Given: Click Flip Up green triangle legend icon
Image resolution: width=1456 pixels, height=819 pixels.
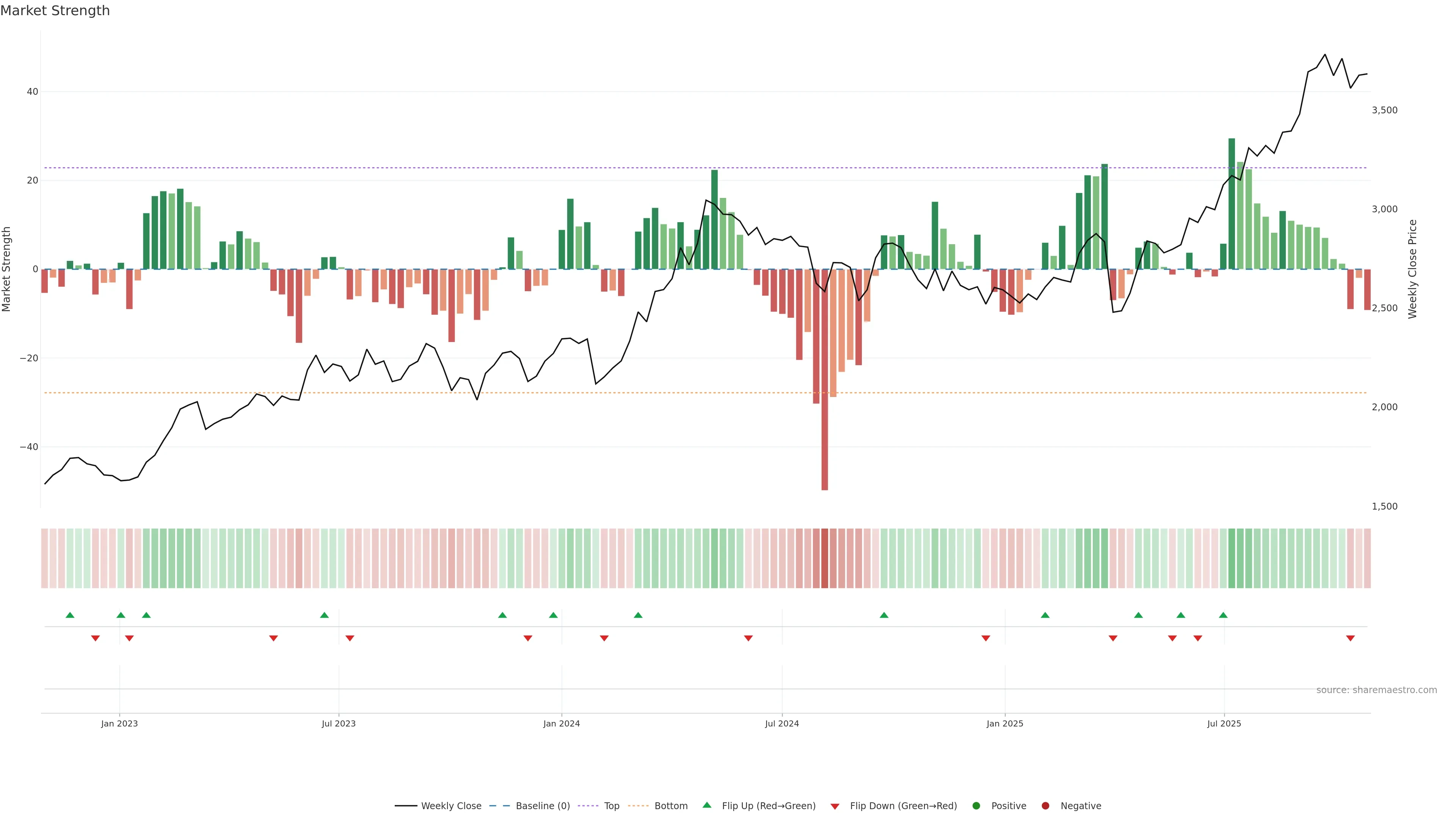Looking at the screenshot, I should coord(706,805).
